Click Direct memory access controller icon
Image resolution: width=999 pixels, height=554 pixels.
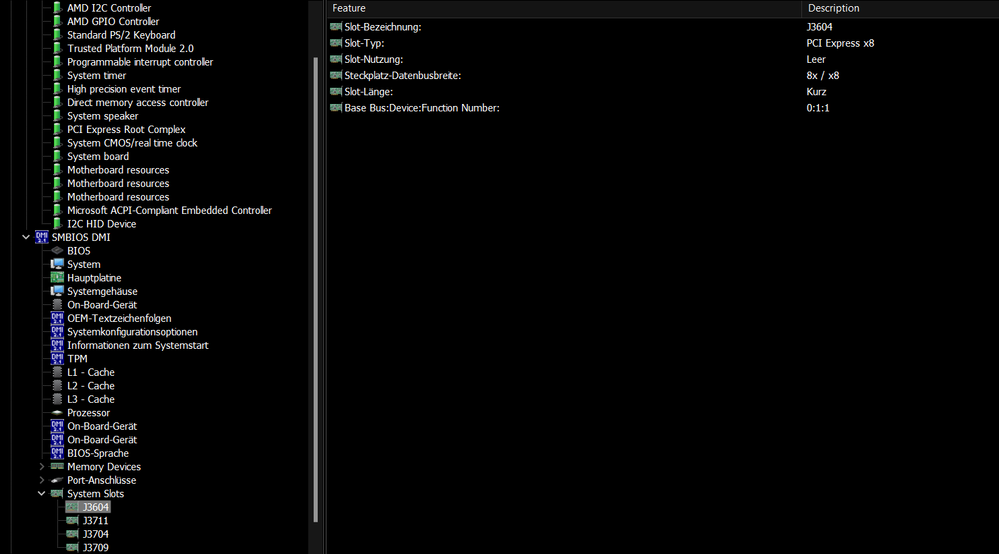pos(57,103)
